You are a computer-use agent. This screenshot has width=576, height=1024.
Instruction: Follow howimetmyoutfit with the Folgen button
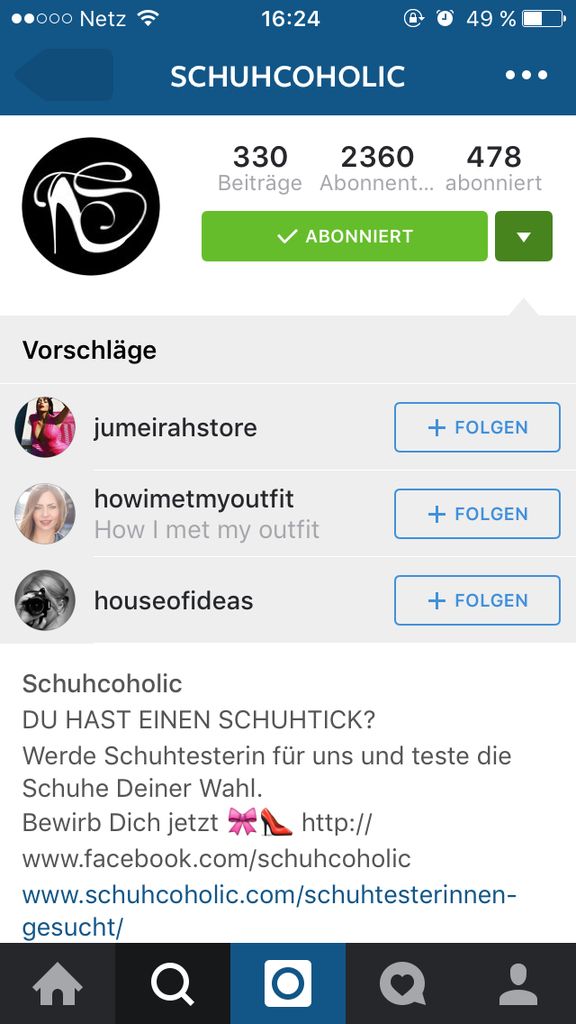(x=477, y=514)
